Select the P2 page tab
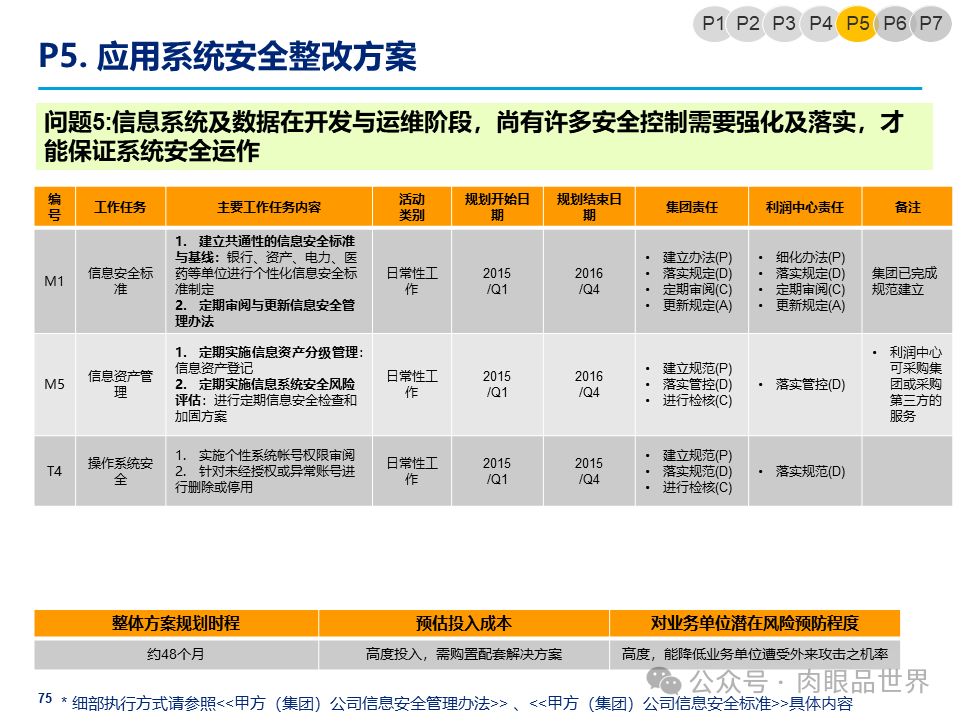 pyautogui.click(x=748, y=24)
